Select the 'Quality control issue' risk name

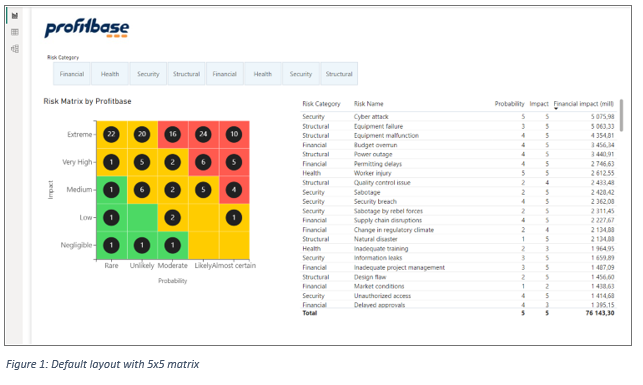(382, 183)
